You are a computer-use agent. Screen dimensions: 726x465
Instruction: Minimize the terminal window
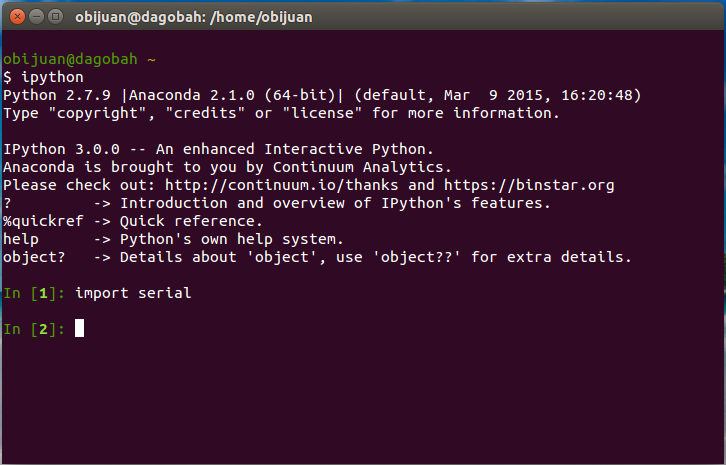coord(34,15)
